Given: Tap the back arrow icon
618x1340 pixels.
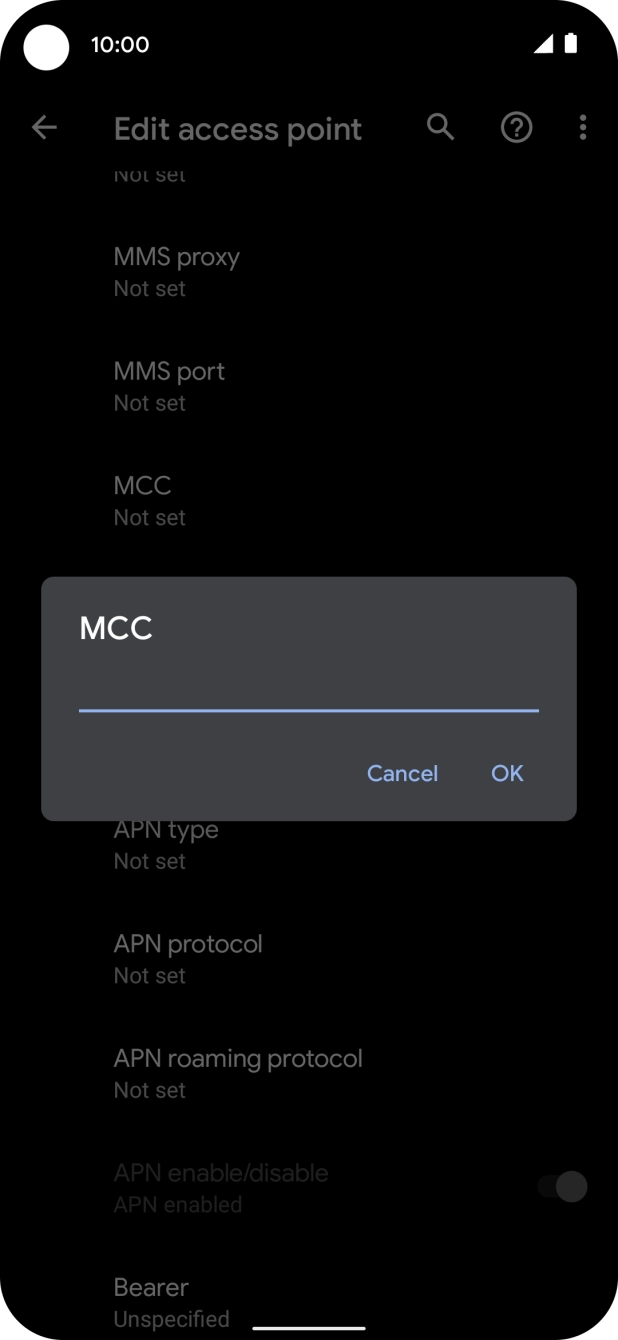Looking at the screenshot, I should point(44,128).
